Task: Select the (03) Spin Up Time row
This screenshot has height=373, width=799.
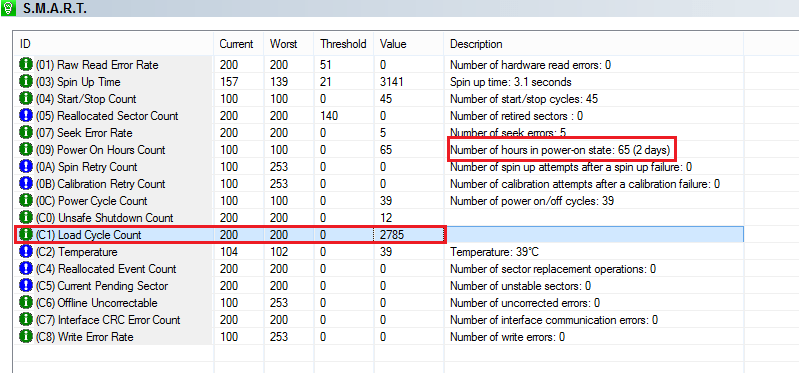Action: (379, 82)
